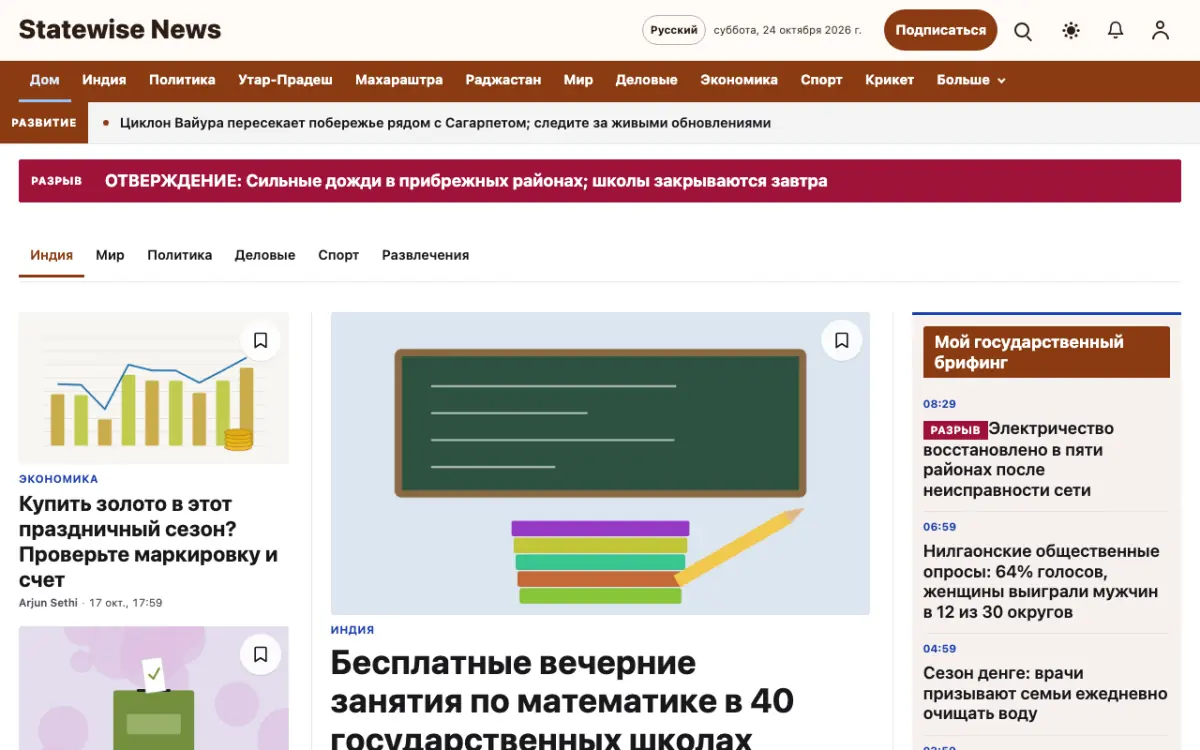This screenshot has width=1200, height=750.
Task: Open Политика in the brown navigation bar
Action: 182,80
